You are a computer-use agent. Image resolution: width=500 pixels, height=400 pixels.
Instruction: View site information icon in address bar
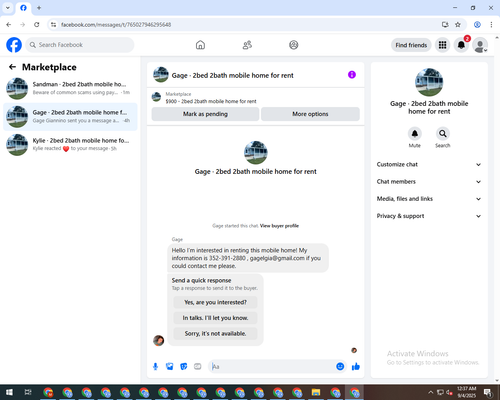(x=53, y=25)
